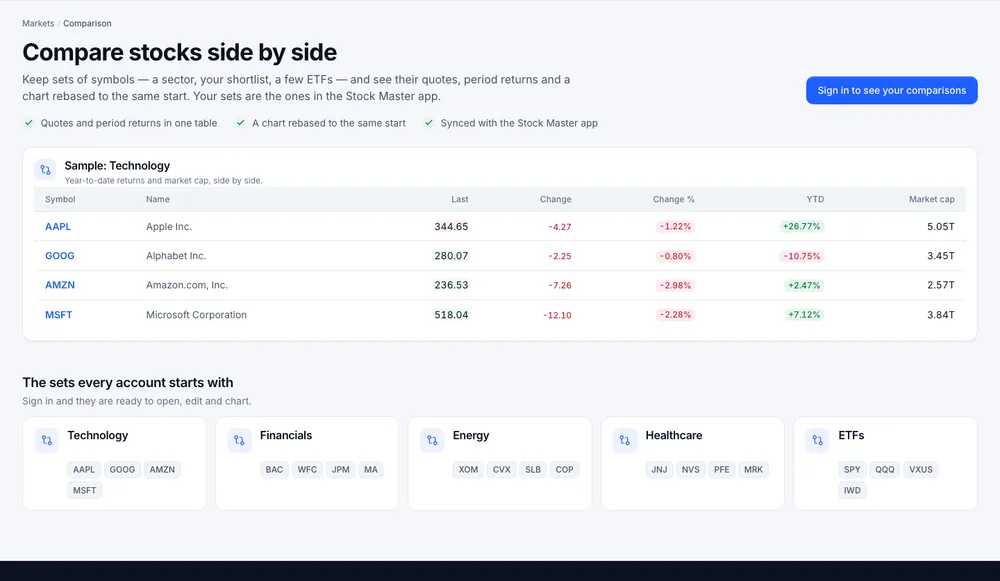Click the MA ticker chip
This screenshot has height=581, width=1000.
(371, 469)
